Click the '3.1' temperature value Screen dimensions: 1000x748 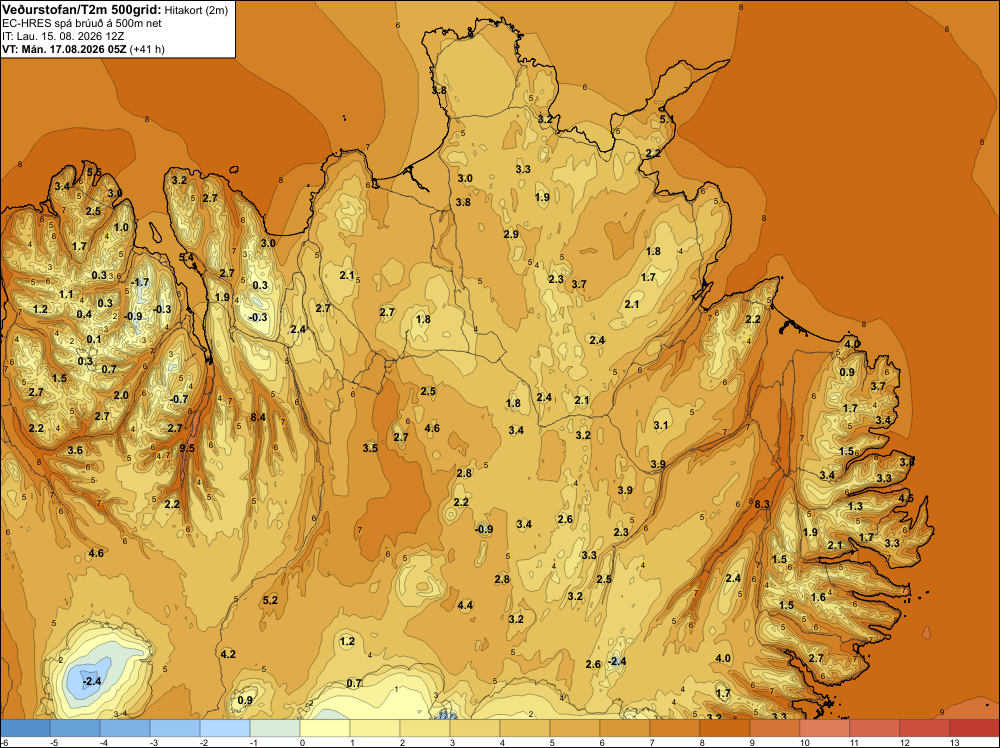[x=661, y=425]
